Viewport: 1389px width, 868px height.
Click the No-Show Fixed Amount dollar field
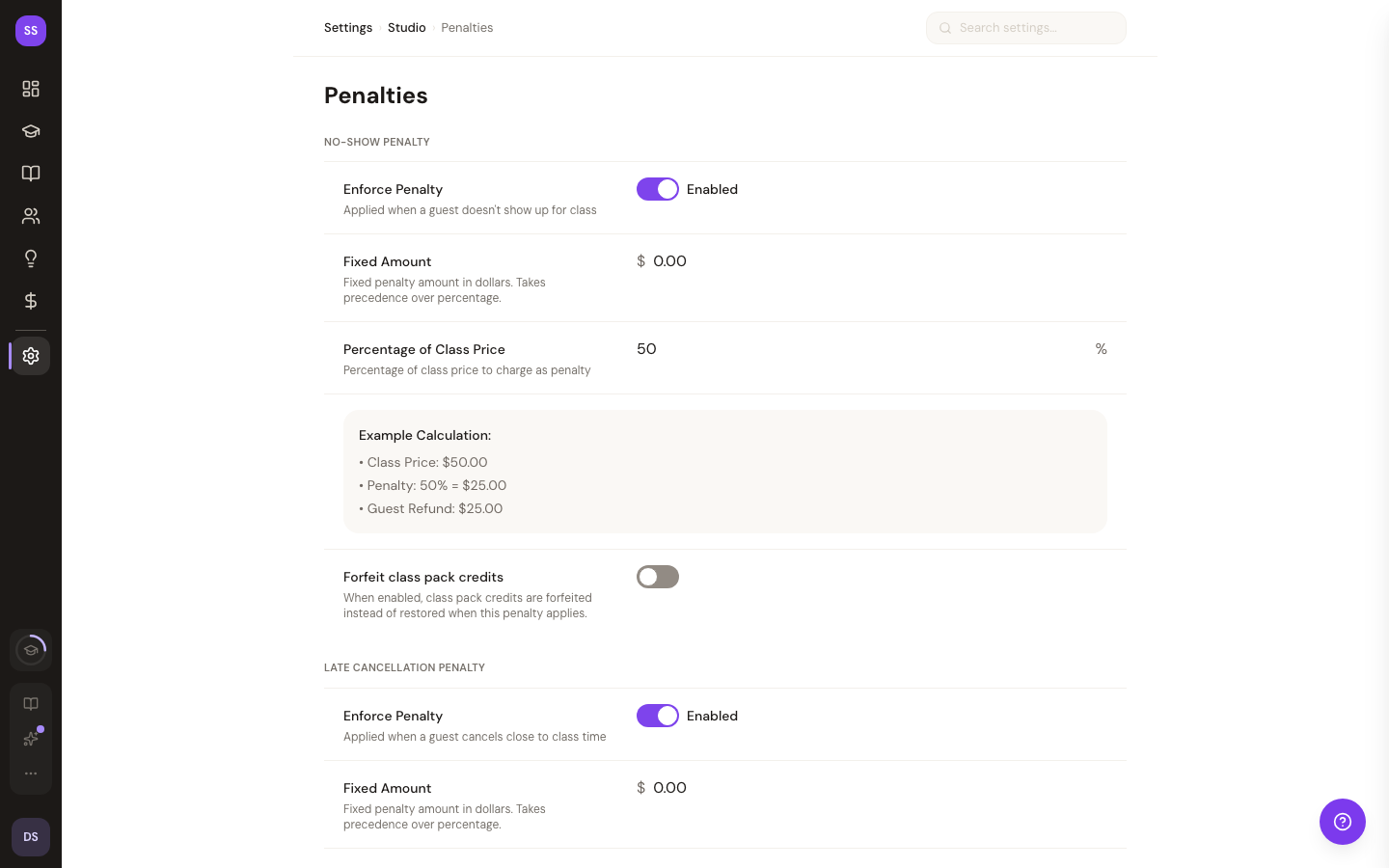(x=868, y=261)
